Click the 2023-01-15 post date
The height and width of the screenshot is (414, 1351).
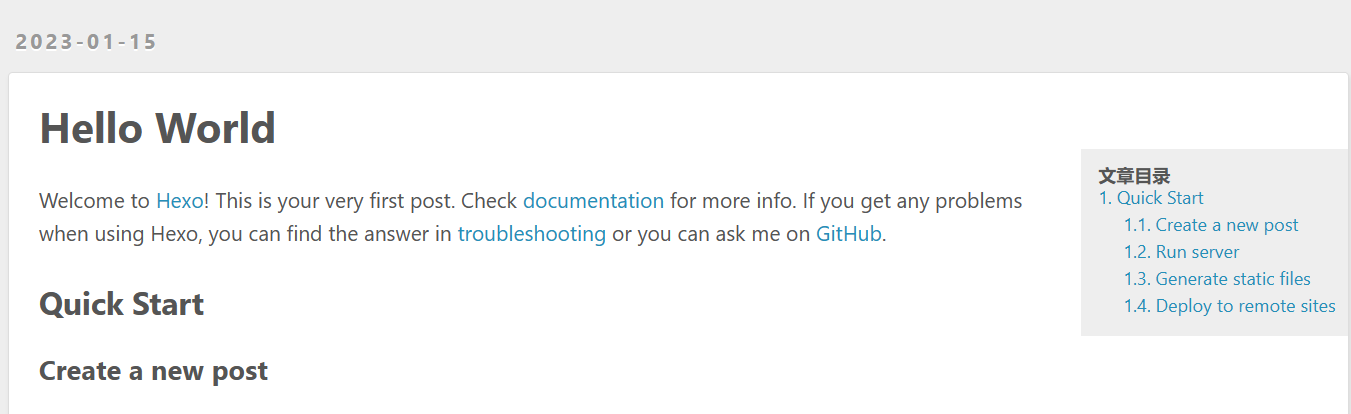pos(86,42)
